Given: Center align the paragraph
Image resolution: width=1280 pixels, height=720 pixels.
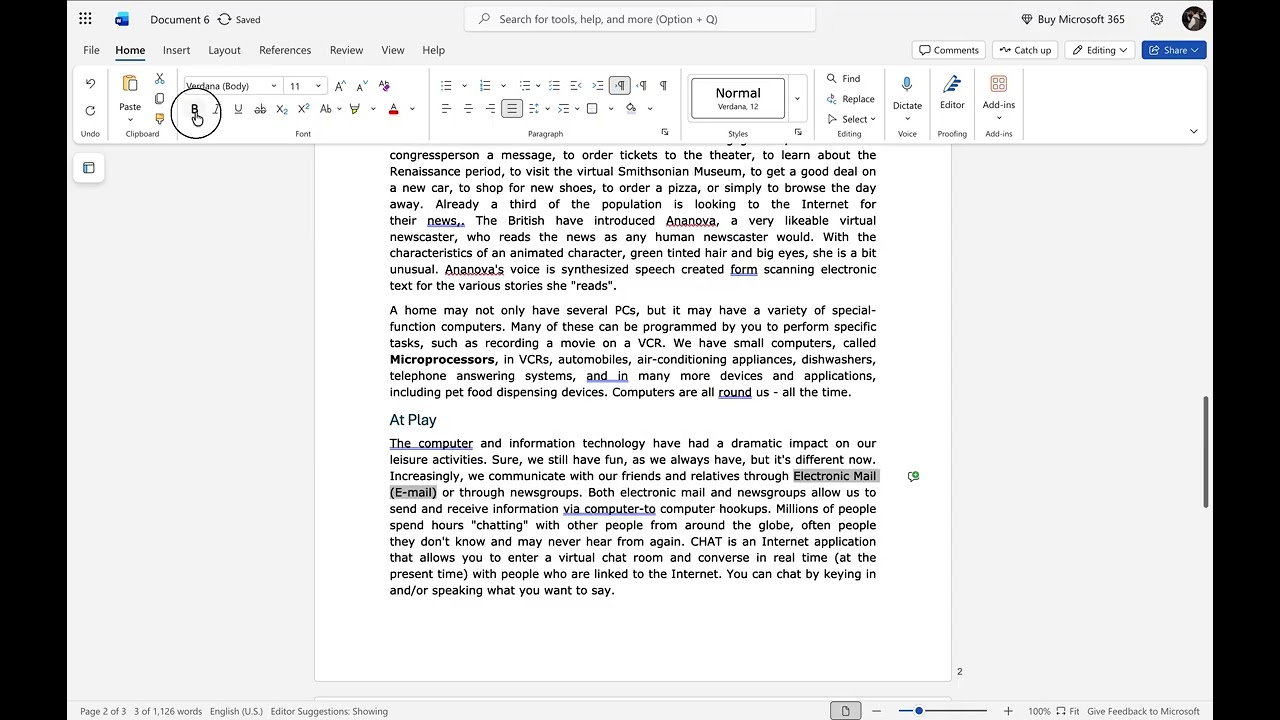Looking at the screenshot, I should click(468, 109).
